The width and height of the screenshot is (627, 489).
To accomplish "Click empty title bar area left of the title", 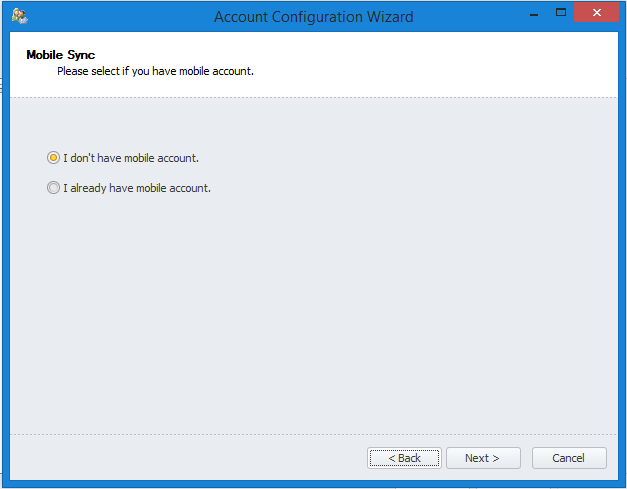I will point(120,17).
